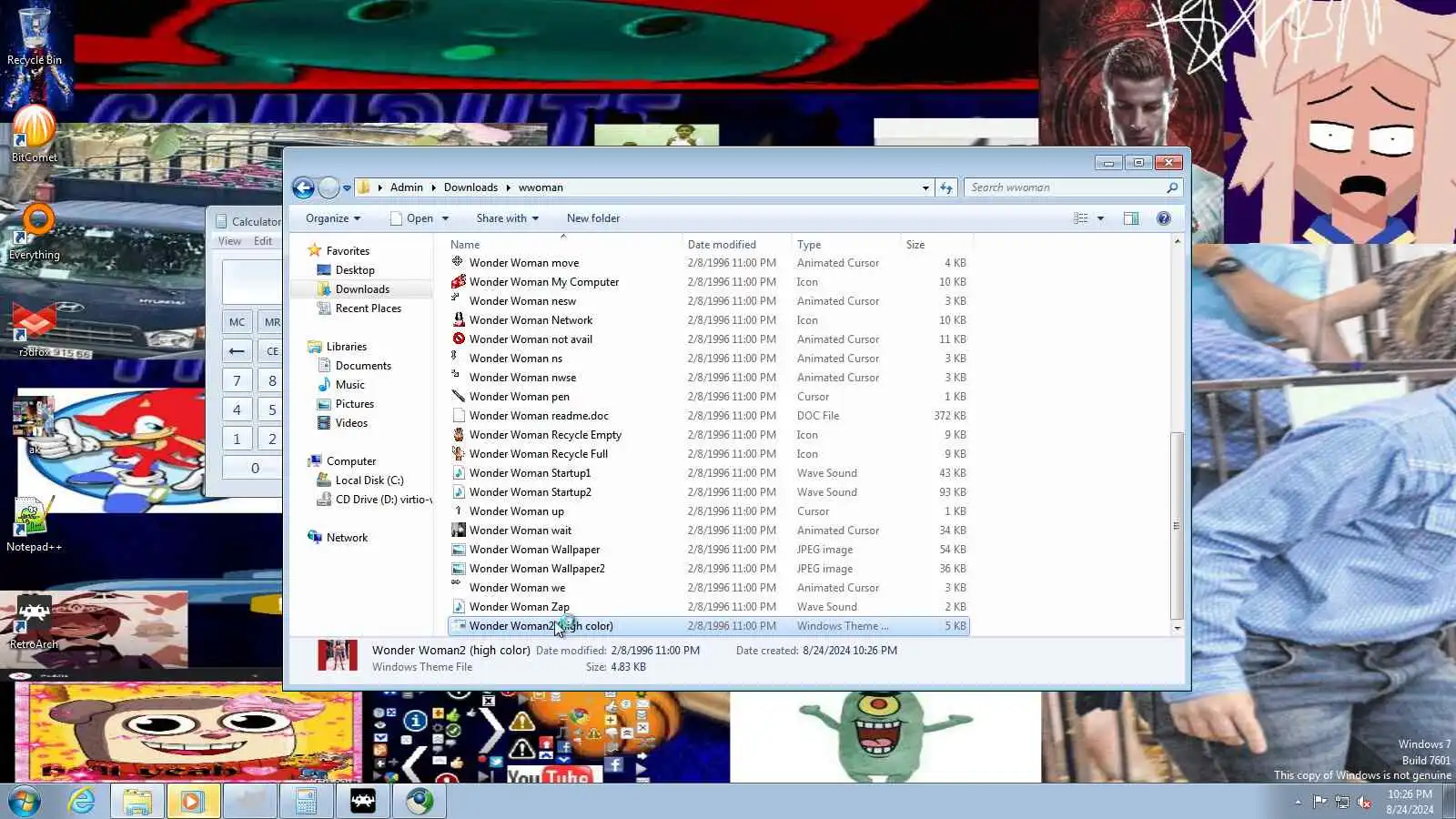Click the Search wwoman input field
Image resolution: width=1456 pixels, height=819 pixels.
[x=1065, y=187]
